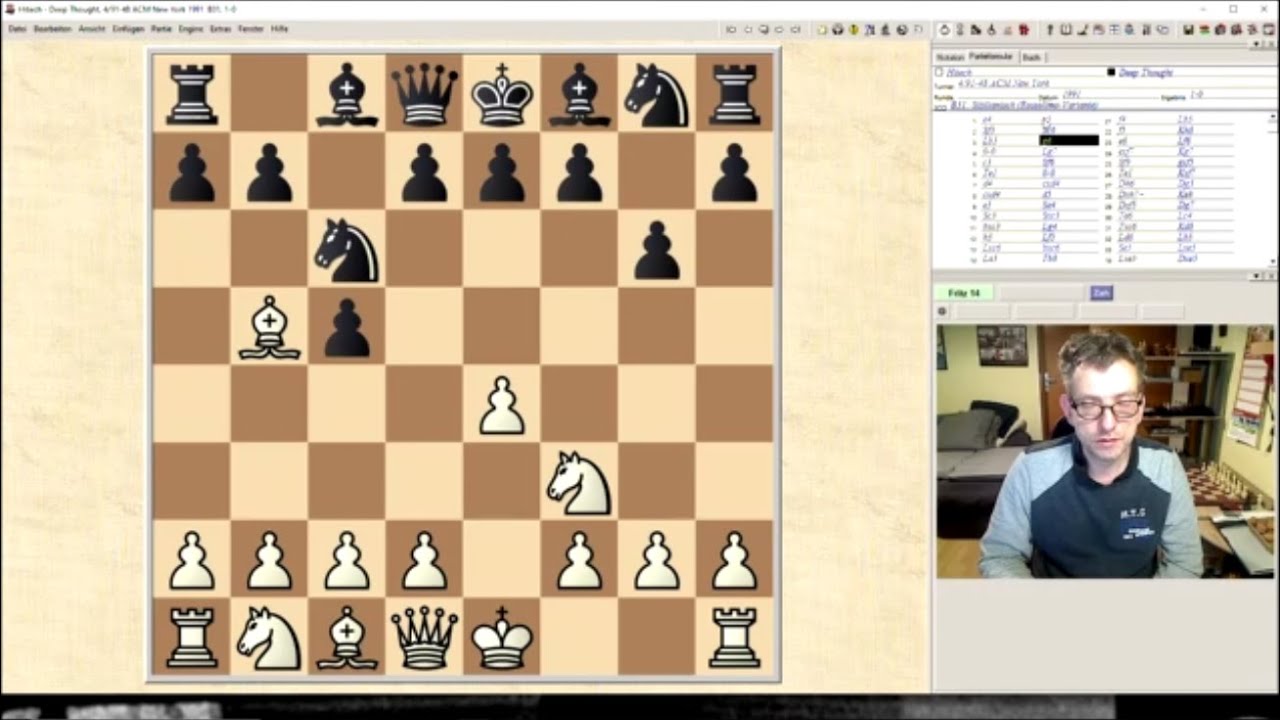Screen dimensions: 1280x720
Task: Open the Einfügen menu
Action: 128,29
